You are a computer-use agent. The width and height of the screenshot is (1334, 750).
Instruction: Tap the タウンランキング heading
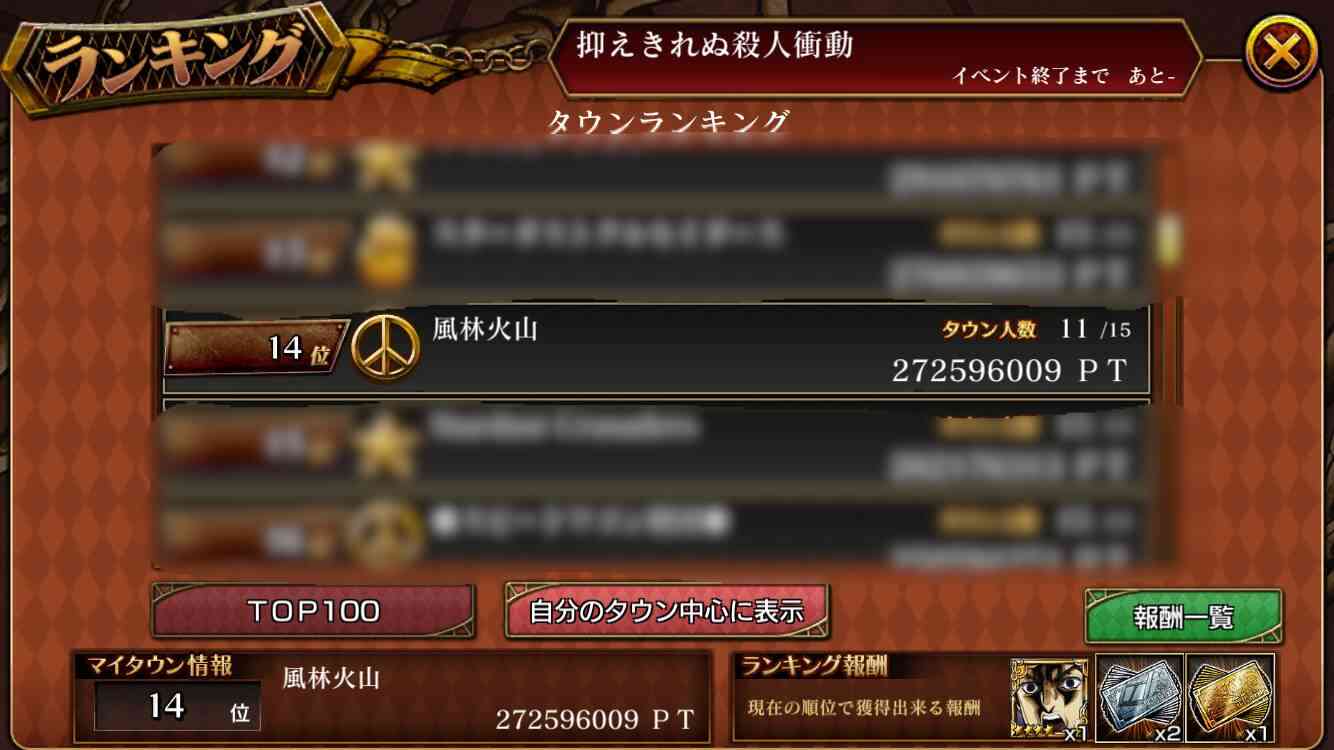pyautogui.click(x=668, y=122)
